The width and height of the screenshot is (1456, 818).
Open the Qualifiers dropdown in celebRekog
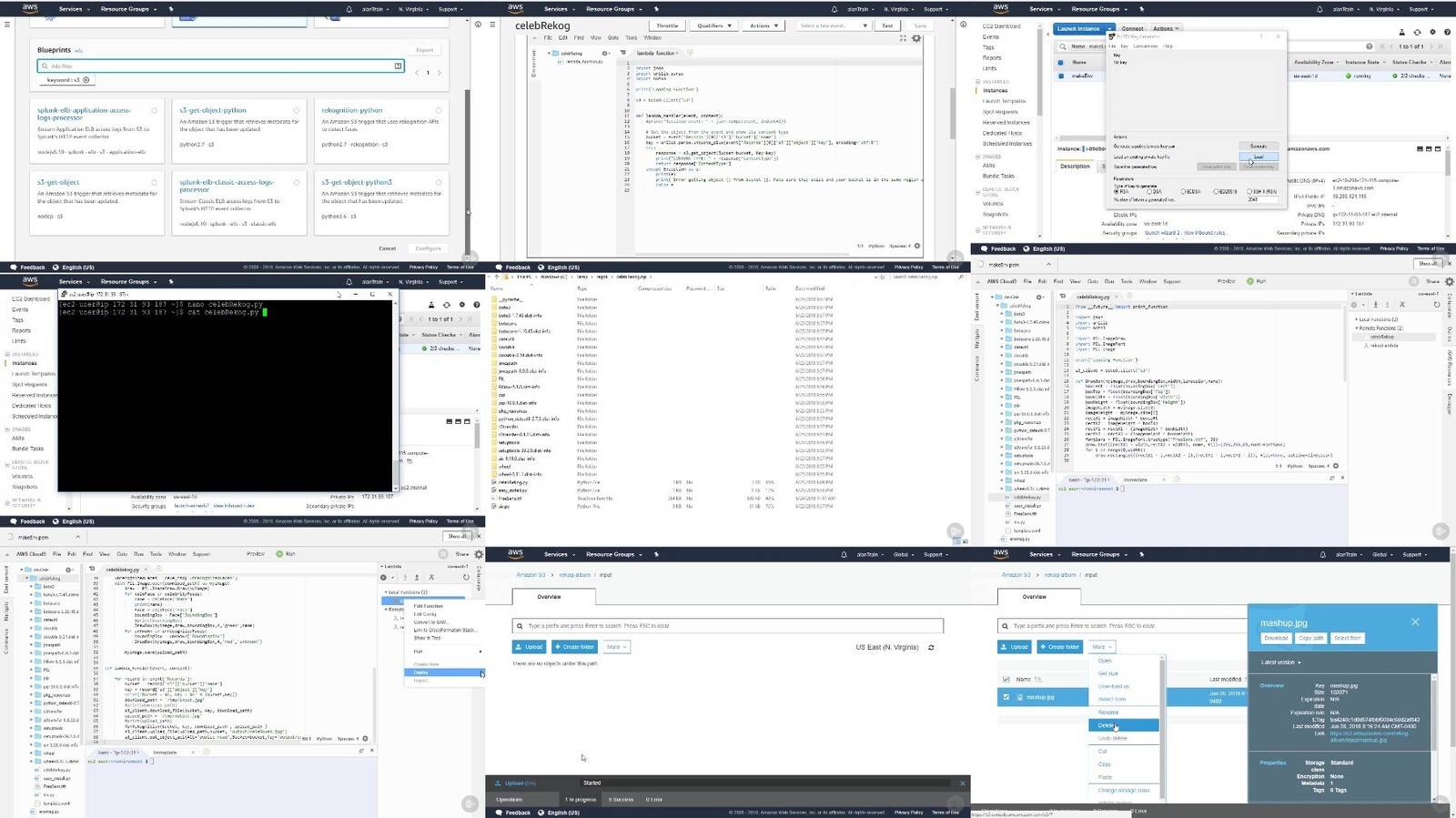tap(714, 25)
